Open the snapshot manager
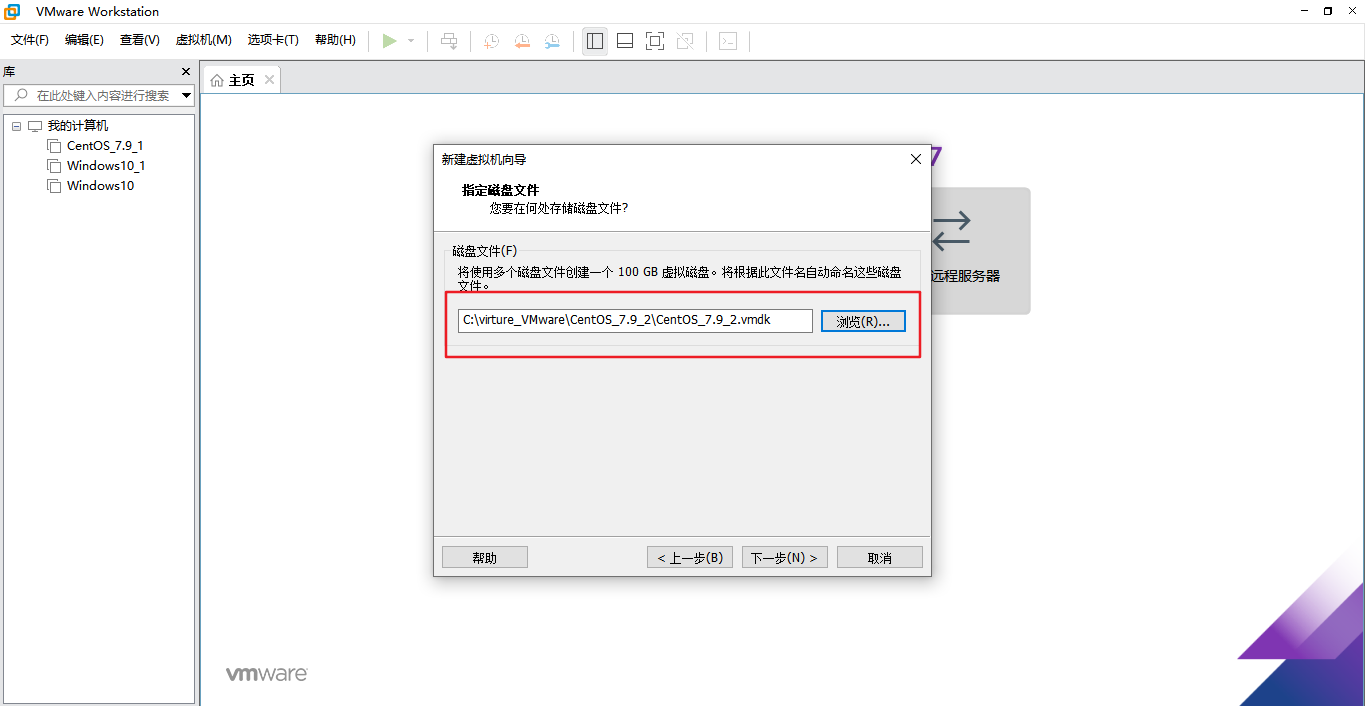1365x706 pixels. 552,41
